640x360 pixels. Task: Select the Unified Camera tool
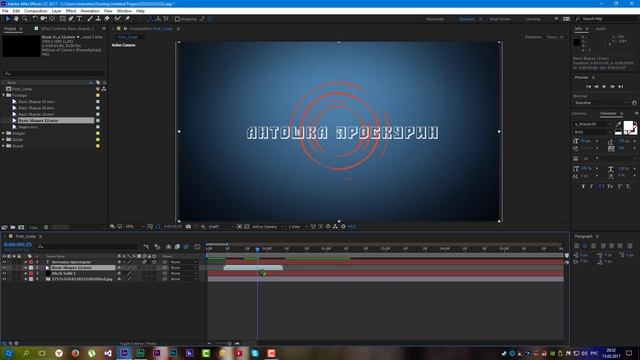(44, 19)
